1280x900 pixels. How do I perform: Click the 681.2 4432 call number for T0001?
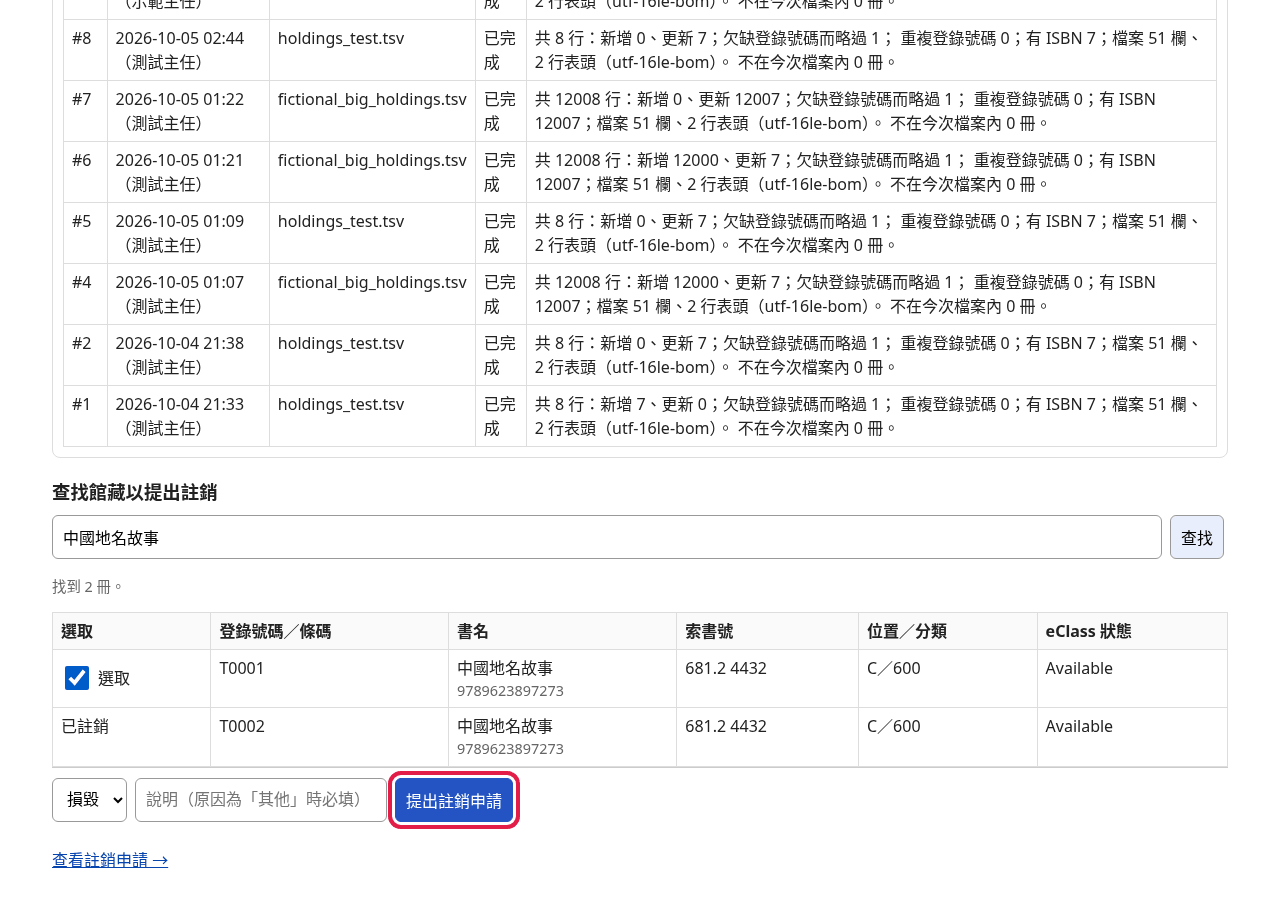coord(726,668)
